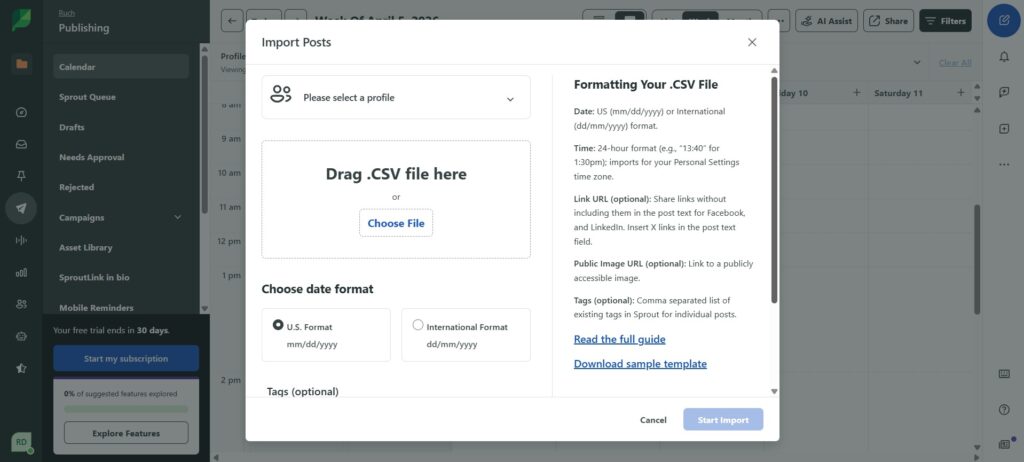Open the RD user avatar menu
The image size is (1024, 462).
(x=22, y=442)
